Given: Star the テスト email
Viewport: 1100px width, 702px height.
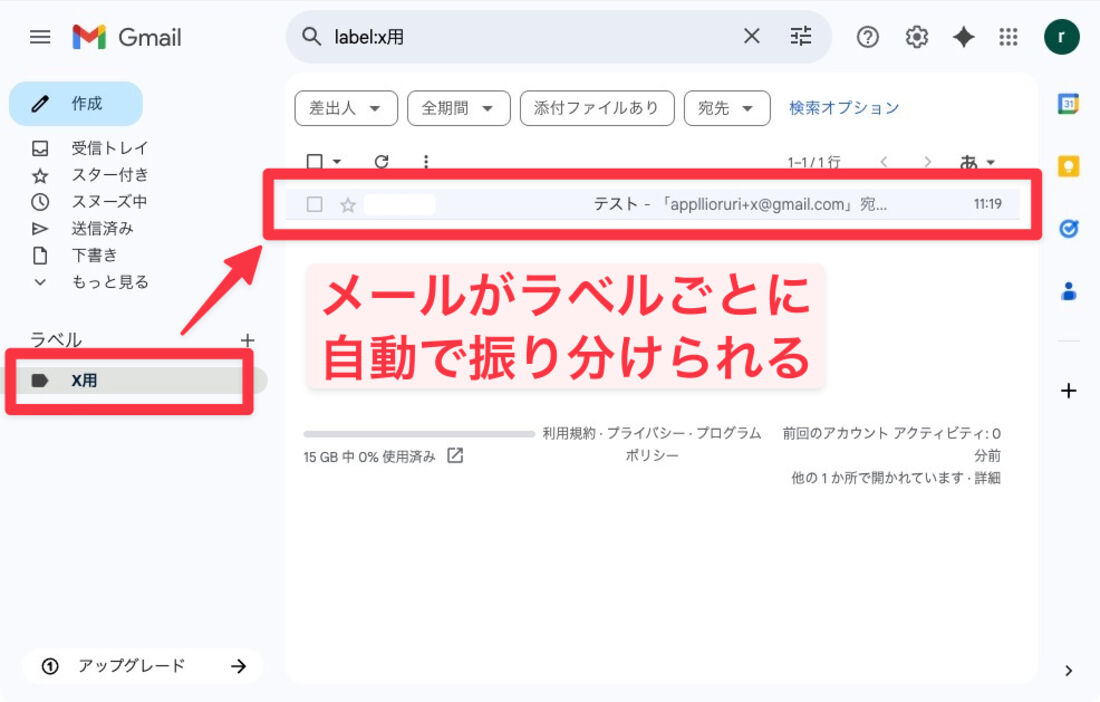Looking at the screenshot, I should point(348,205).
